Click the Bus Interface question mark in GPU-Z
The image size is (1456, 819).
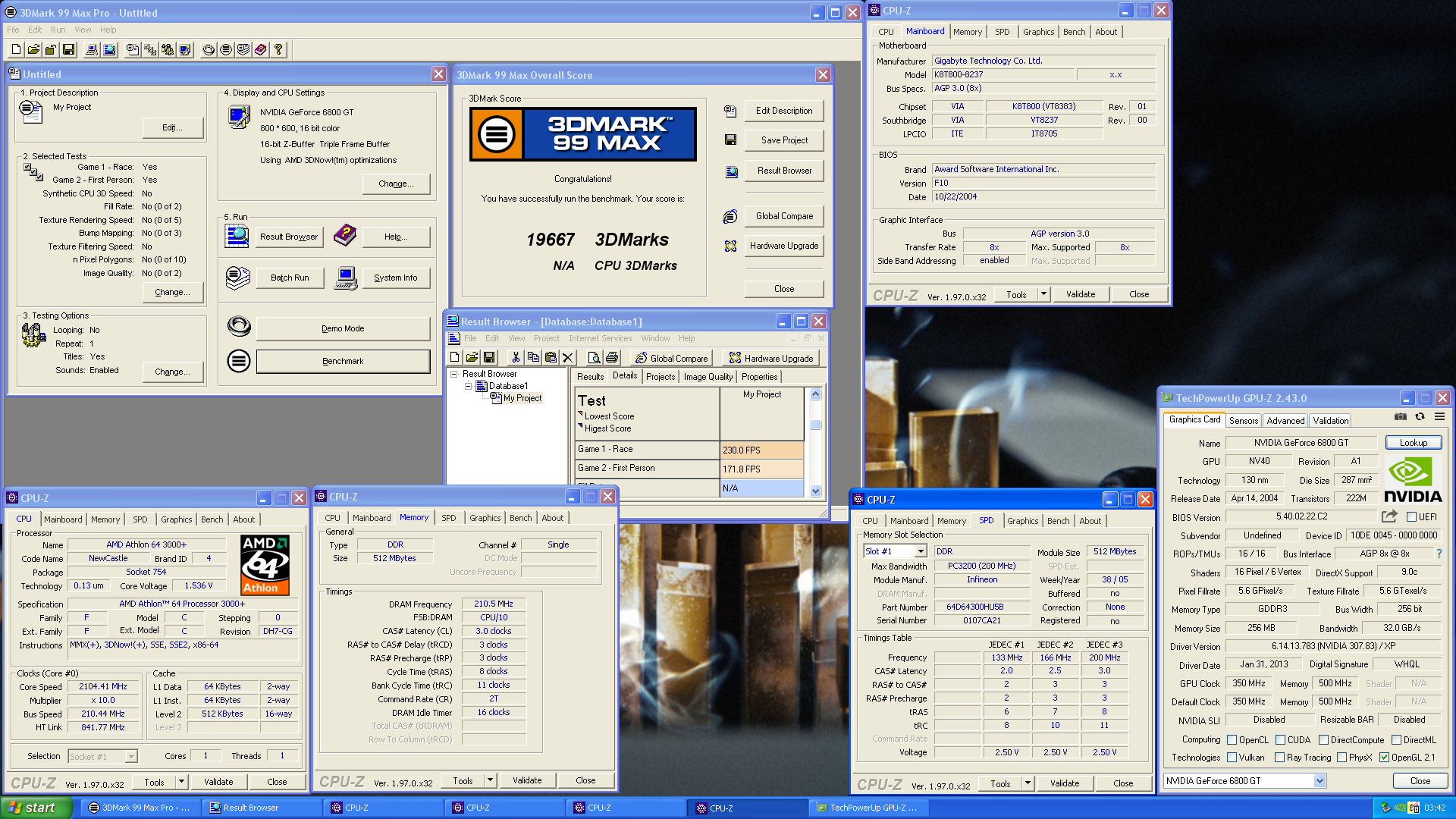(x=1439, y=554)
